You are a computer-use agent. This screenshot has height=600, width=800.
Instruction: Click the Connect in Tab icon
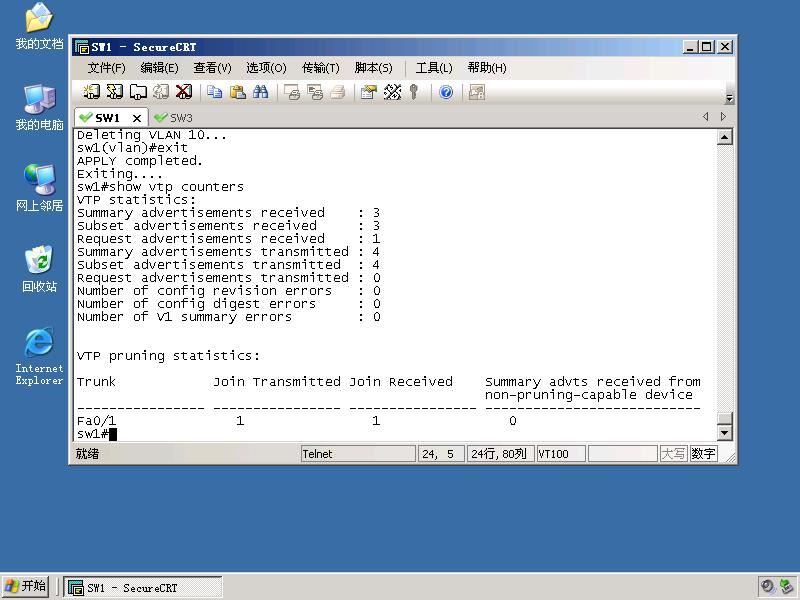coord(138,92)
